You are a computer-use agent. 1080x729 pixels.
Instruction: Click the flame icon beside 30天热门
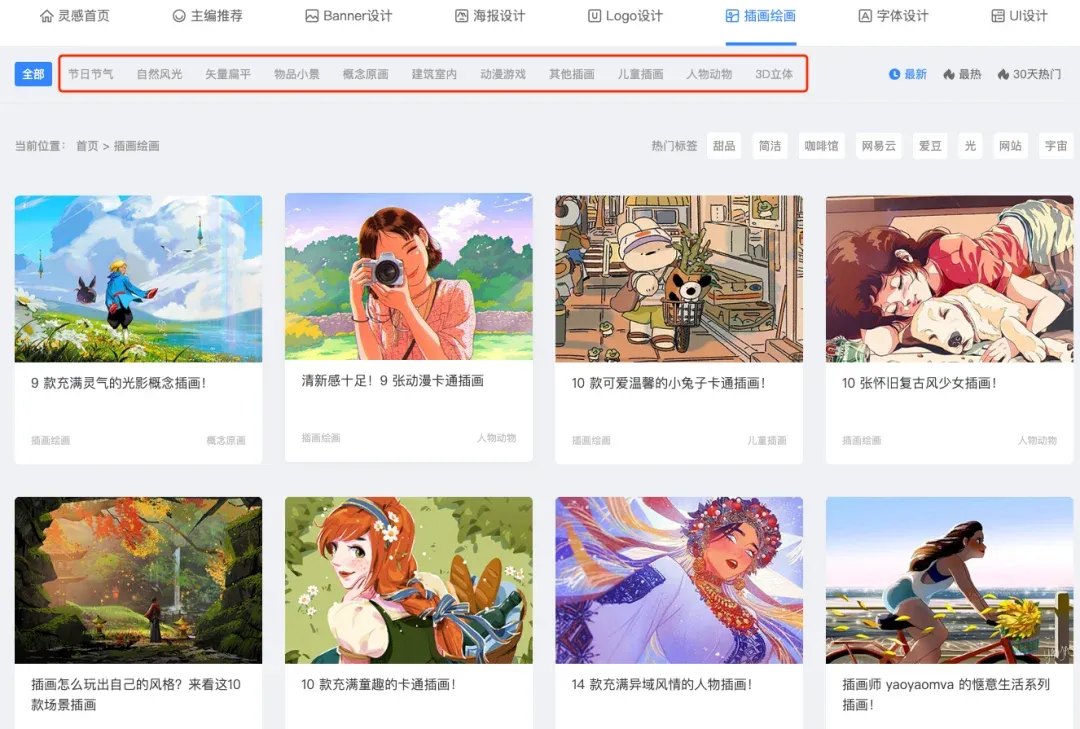point(1003,74)
